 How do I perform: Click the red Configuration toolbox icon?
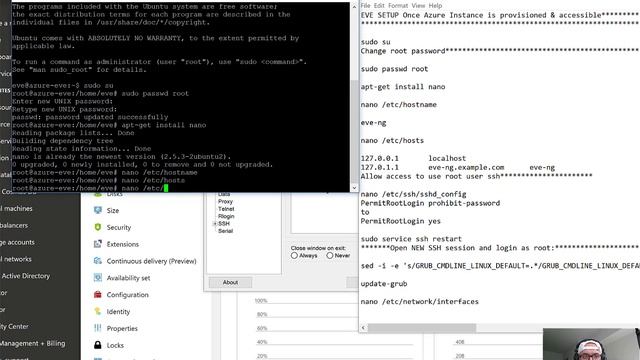tap(98, 294)
